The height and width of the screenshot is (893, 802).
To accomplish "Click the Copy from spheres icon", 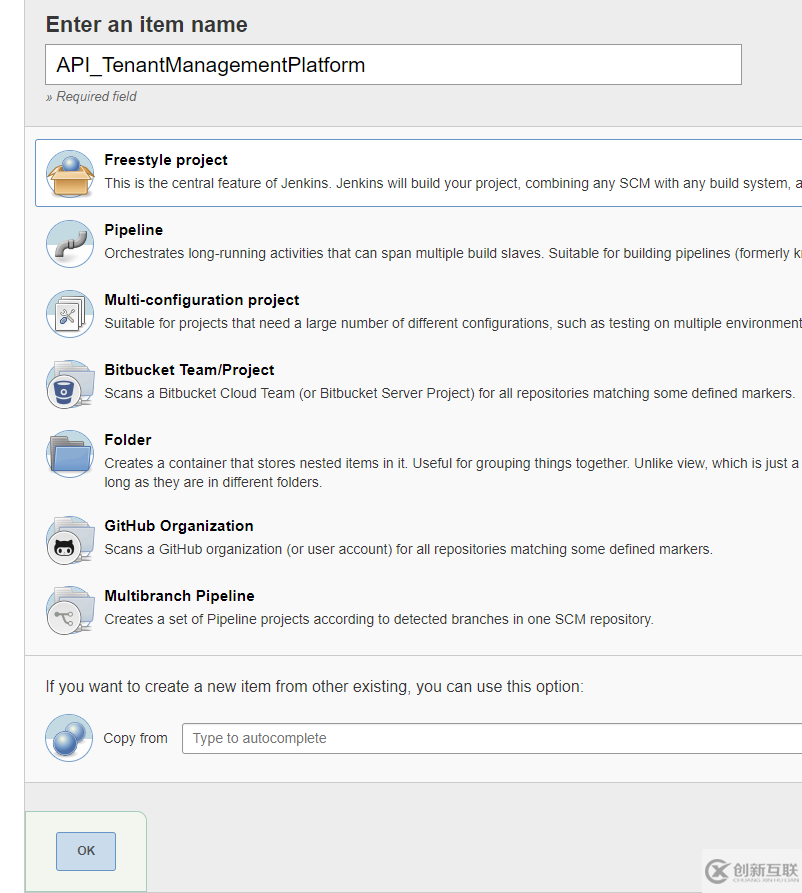I will 69,738.
